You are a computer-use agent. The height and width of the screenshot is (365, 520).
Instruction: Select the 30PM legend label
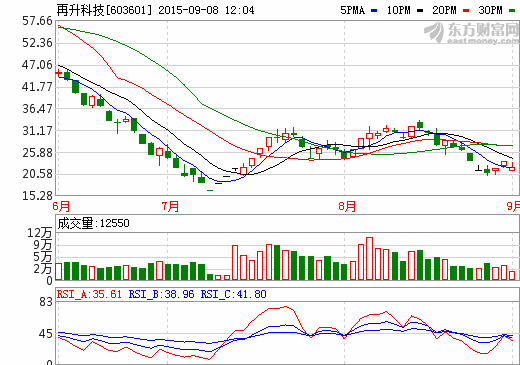point(490,10)
